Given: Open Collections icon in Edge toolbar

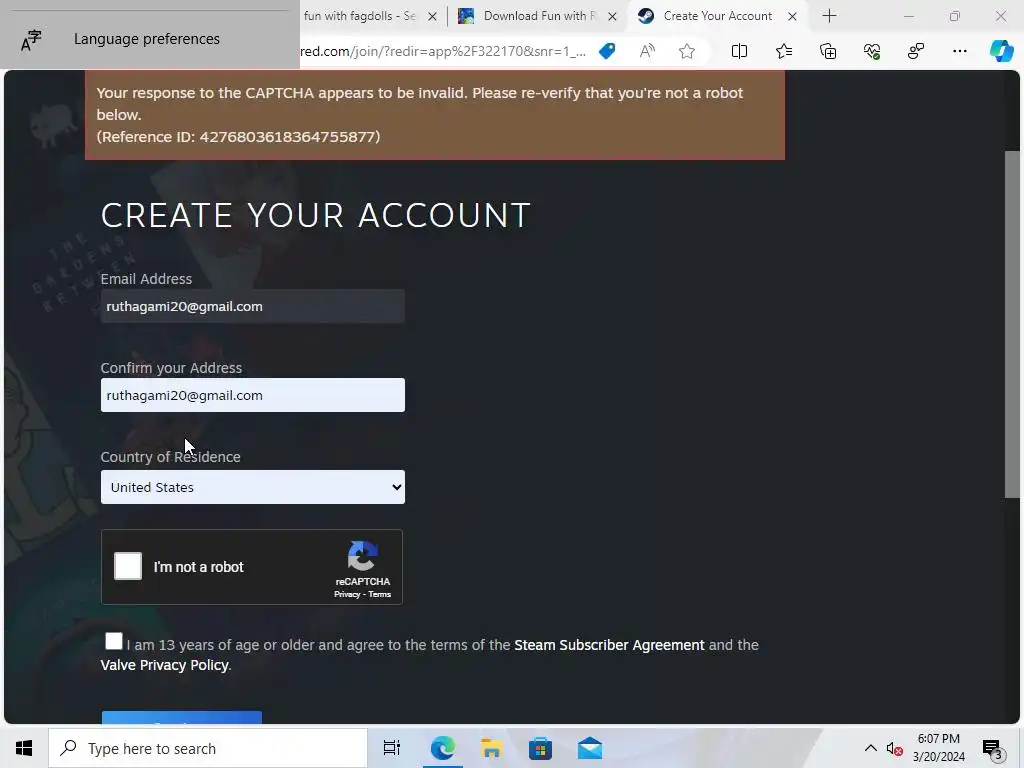Looking at the screenshot, I should click(828, 51).
